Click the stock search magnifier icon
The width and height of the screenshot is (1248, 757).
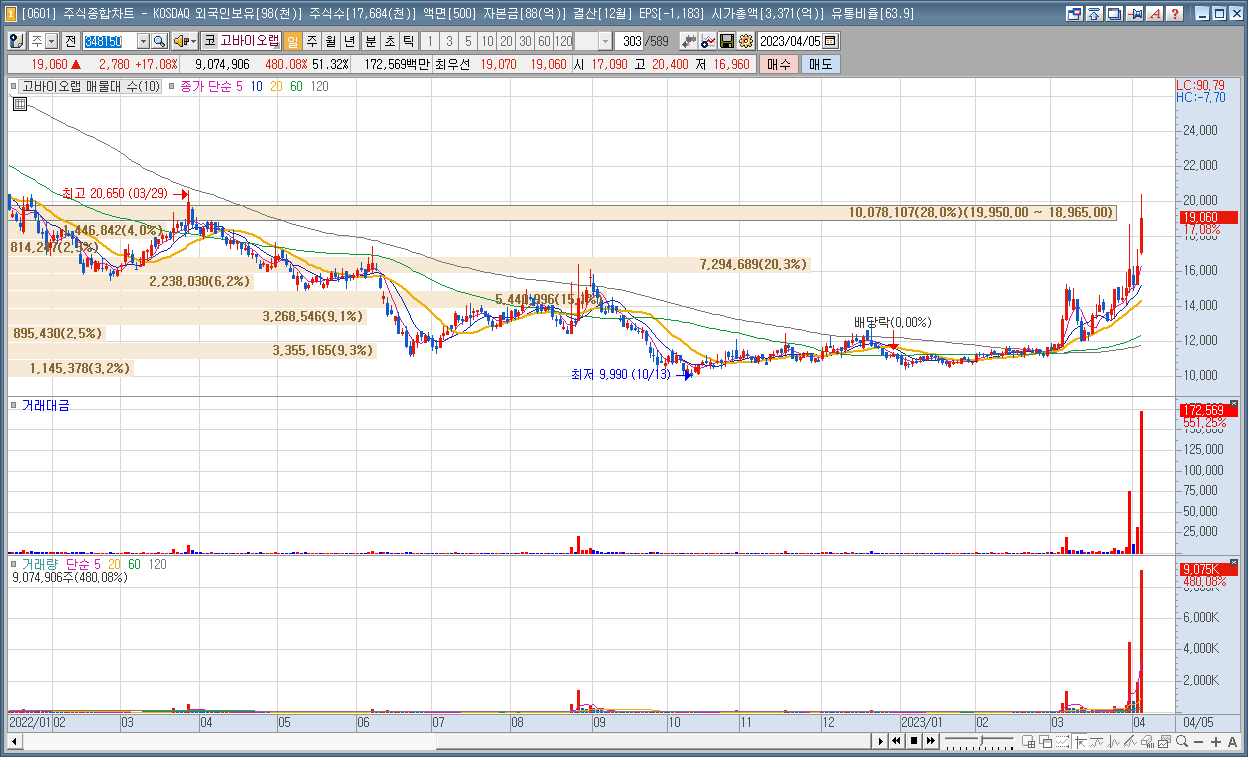[160, 41]
